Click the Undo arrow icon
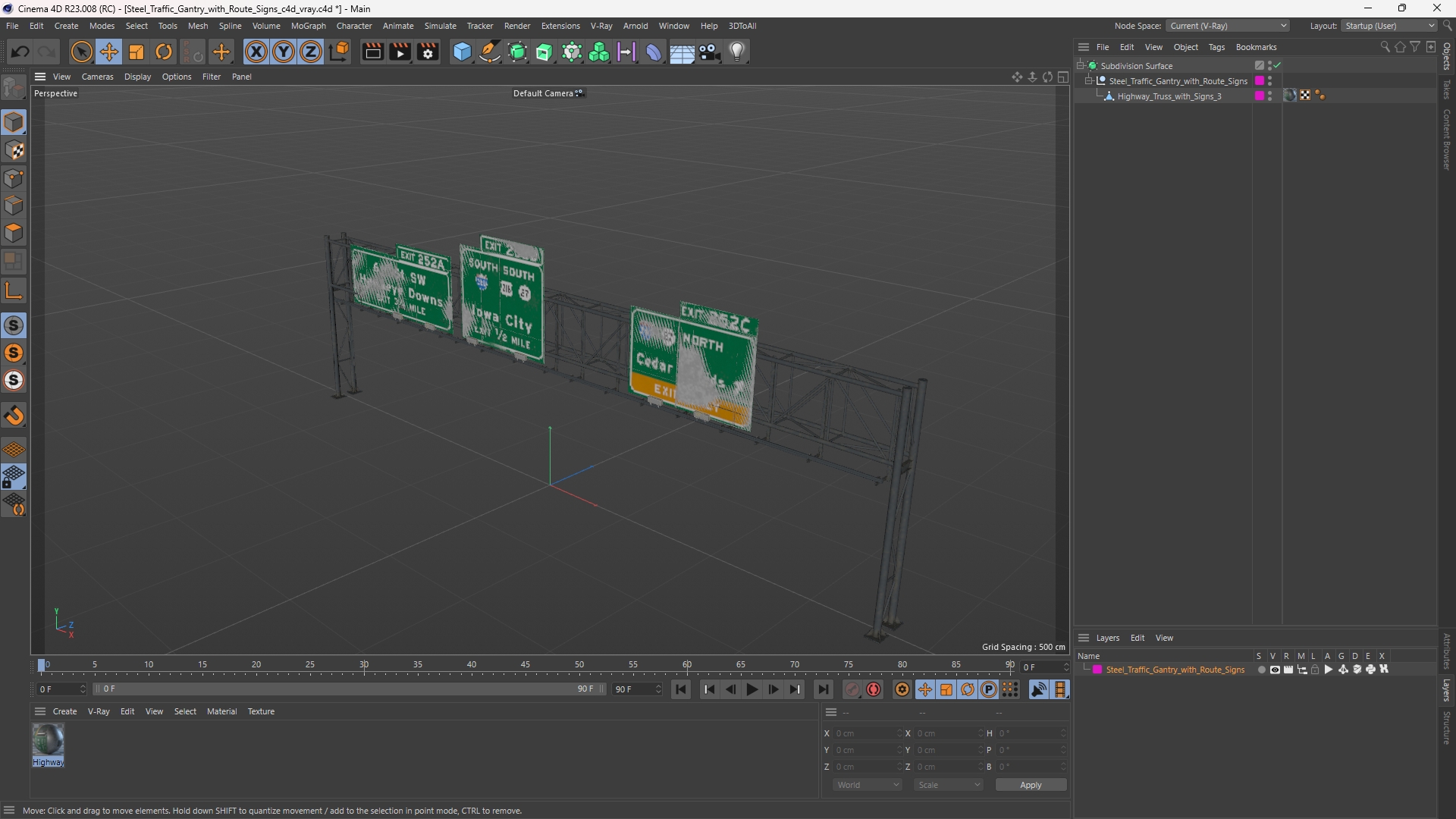 point(20,52)
